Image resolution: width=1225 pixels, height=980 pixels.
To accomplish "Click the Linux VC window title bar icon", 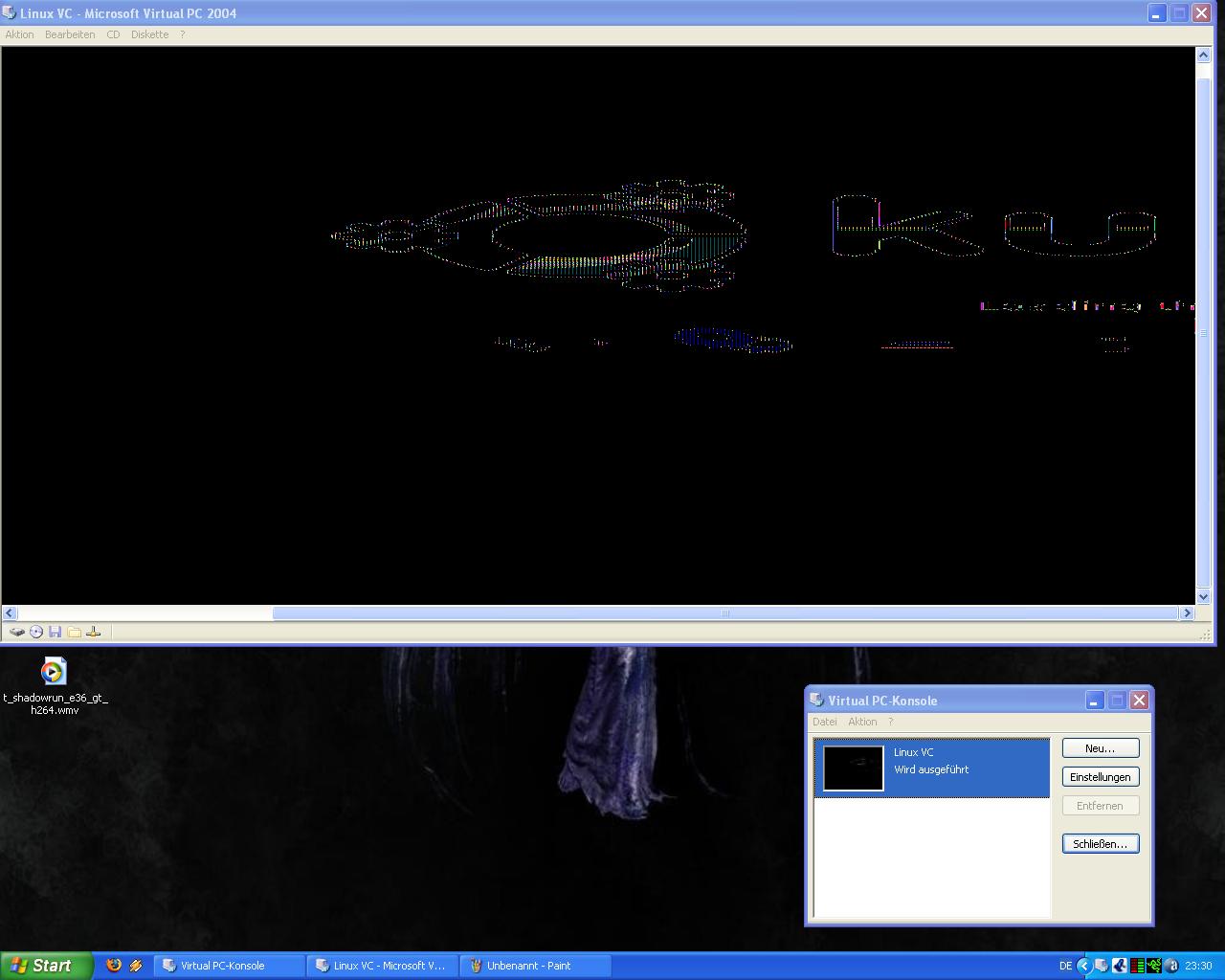I will point(10,13).
